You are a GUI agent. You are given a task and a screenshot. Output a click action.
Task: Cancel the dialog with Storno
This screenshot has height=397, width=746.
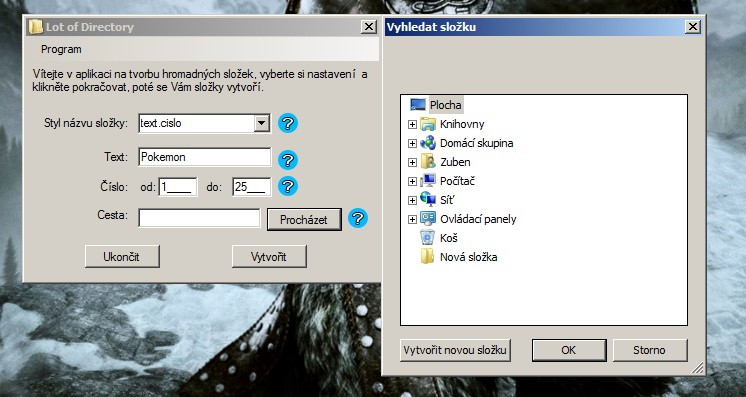tap(649, 350)
